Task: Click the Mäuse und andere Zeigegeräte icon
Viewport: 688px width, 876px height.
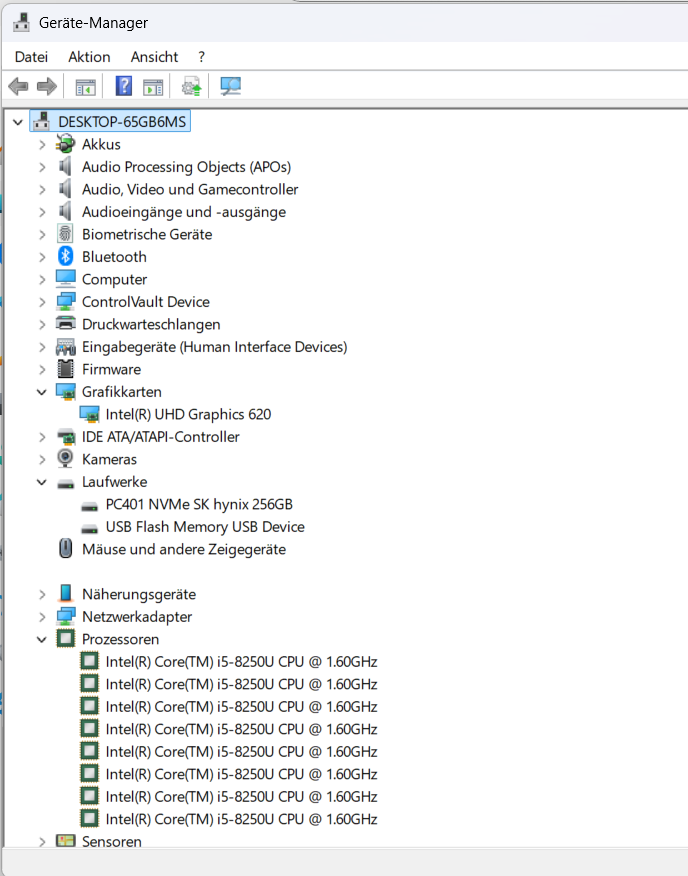Action: point(65,549)
